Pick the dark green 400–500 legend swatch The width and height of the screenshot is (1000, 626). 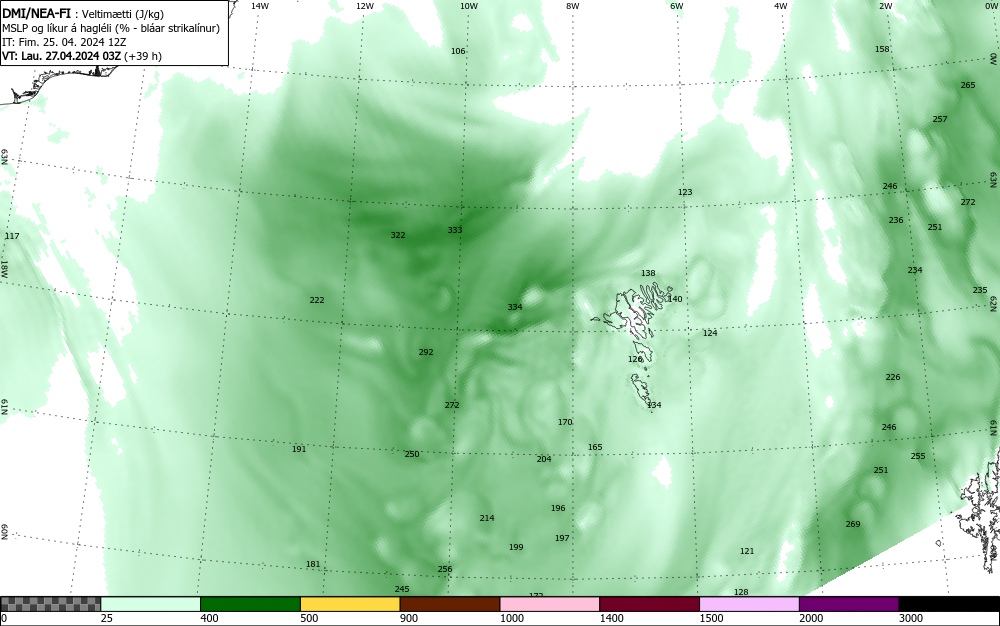(x=250, y=604)
